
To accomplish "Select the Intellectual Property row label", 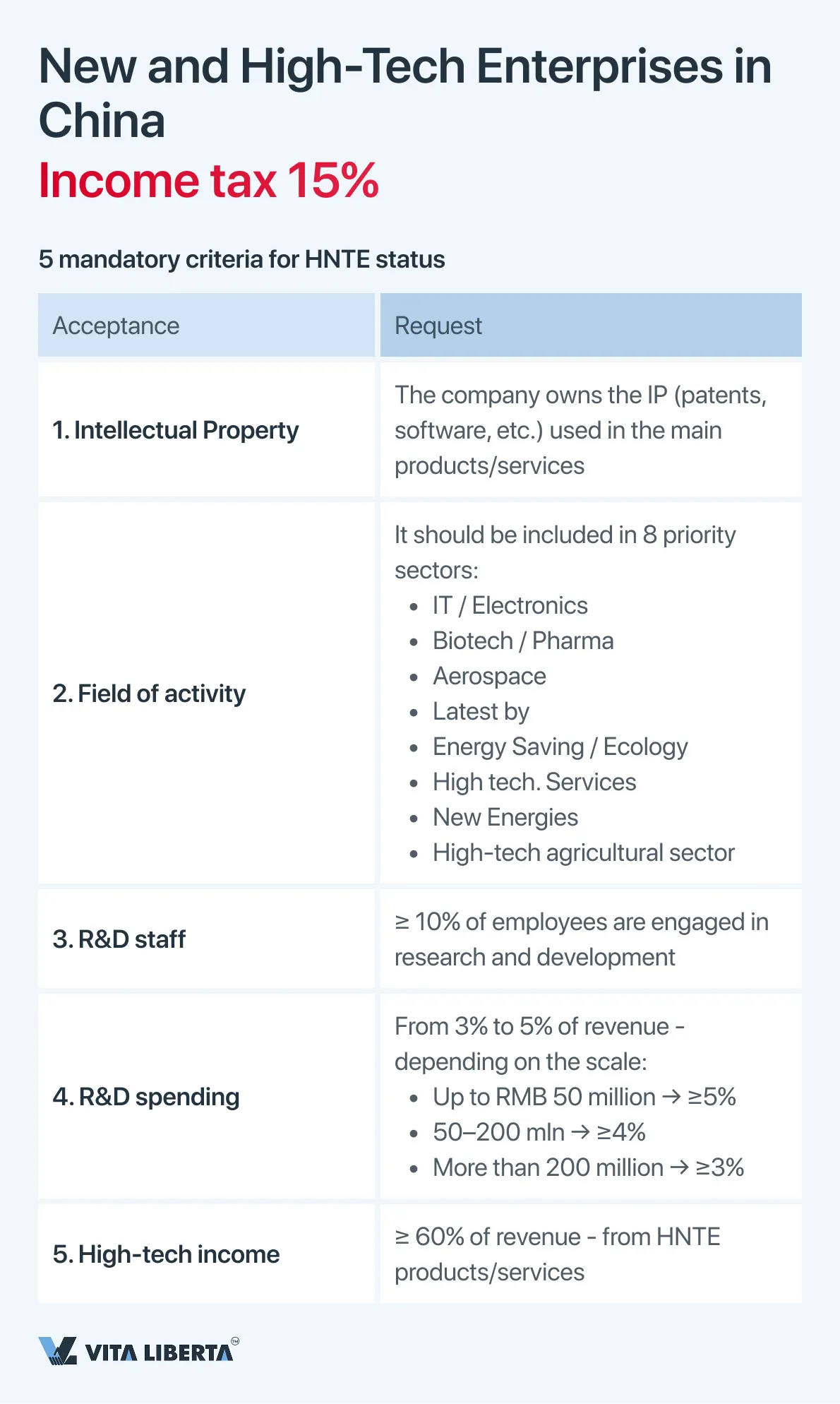I will point(176,430).
